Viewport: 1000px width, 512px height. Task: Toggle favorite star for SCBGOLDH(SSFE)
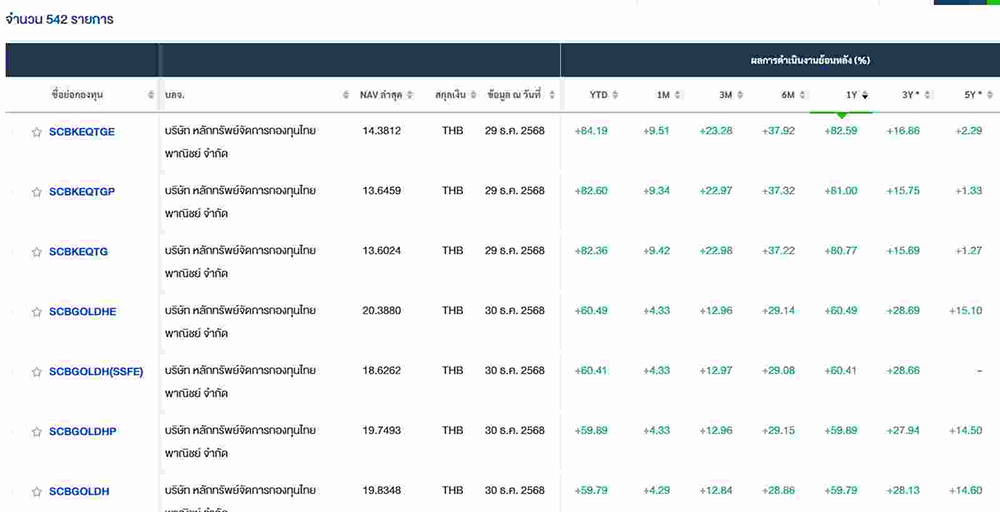(37, 372)
